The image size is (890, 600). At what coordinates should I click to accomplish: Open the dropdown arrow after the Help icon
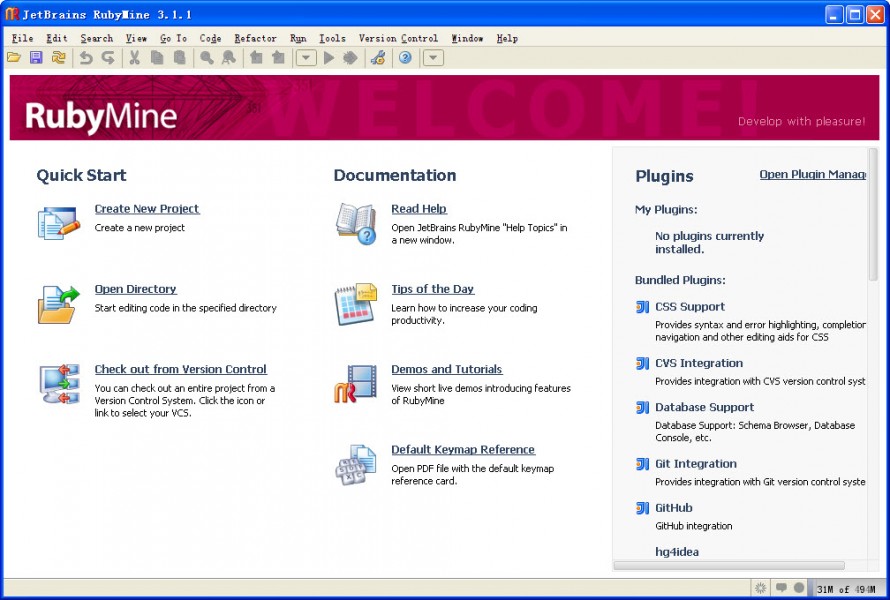tap(433, 58)
